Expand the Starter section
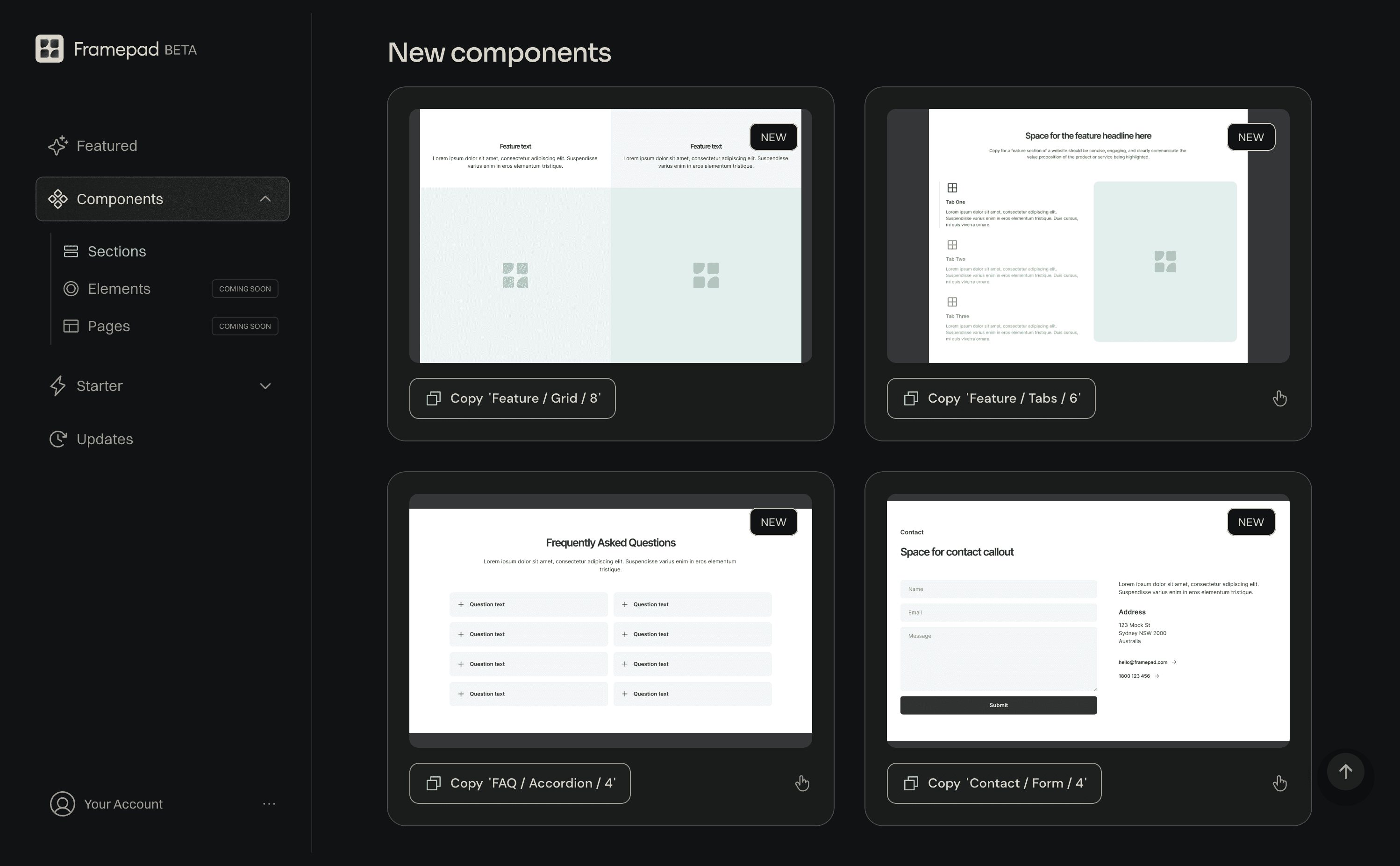The image size is (1400, 866). point(264,386)
